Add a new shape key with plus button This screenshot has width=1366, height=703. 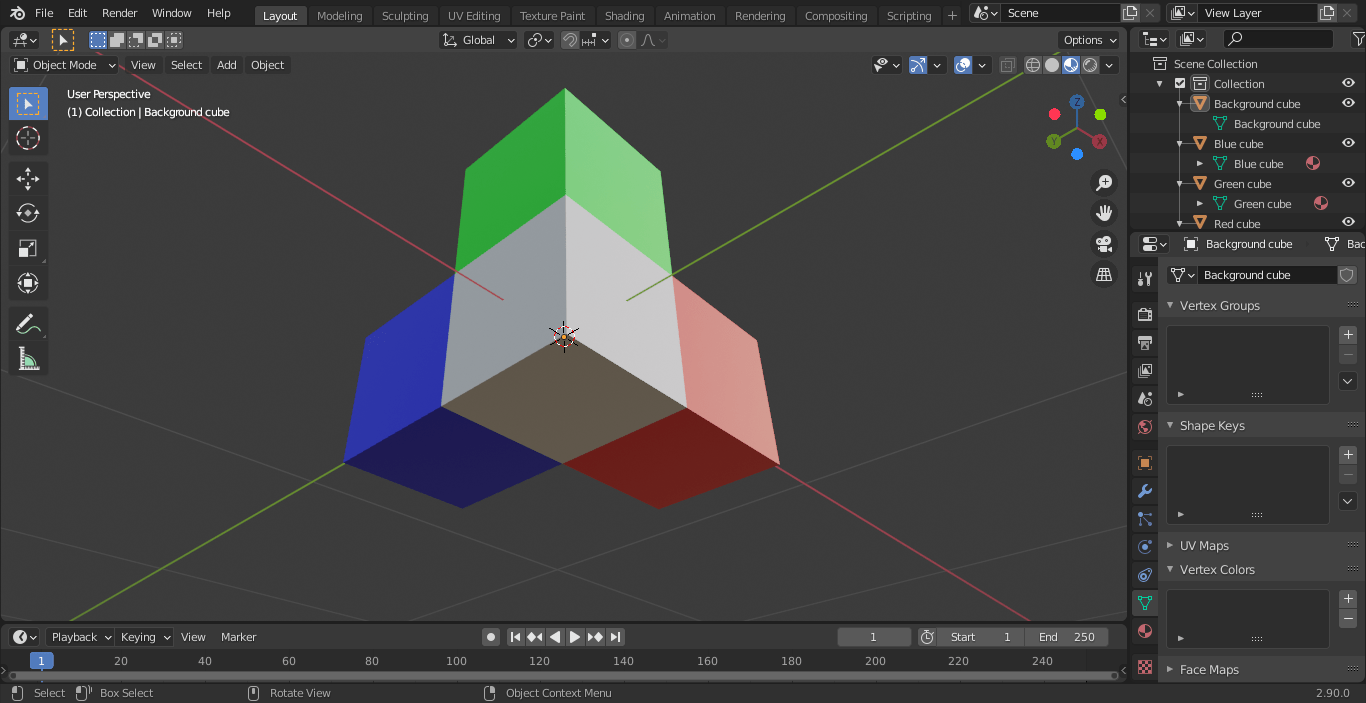[x=1348, y=455]
